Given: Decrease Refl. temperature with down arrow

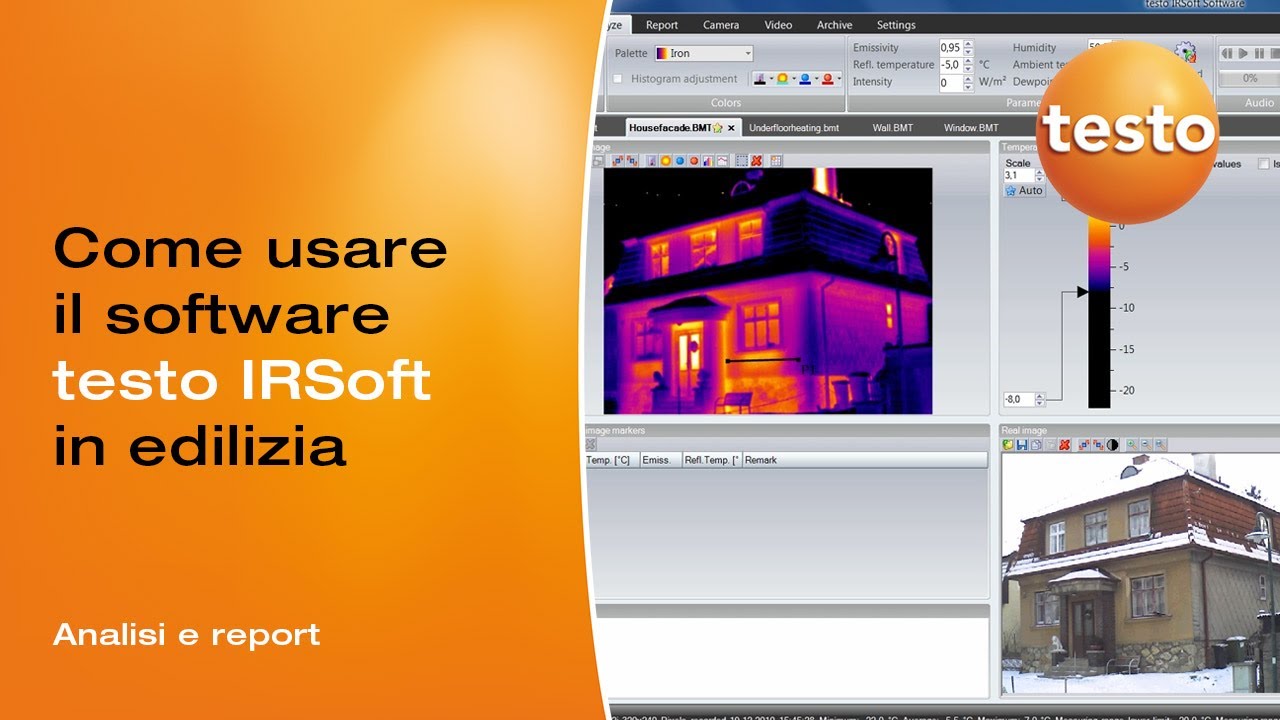Looking at the screenshot, I should click(968, 69).
